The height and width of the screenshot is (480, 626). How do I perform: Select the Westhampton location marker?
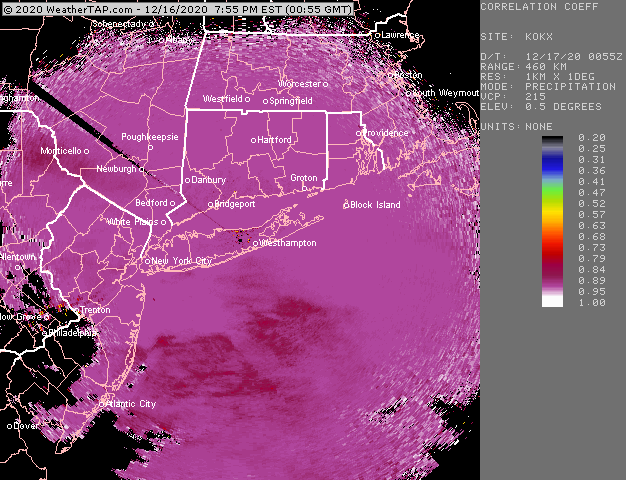coord(256,243)
